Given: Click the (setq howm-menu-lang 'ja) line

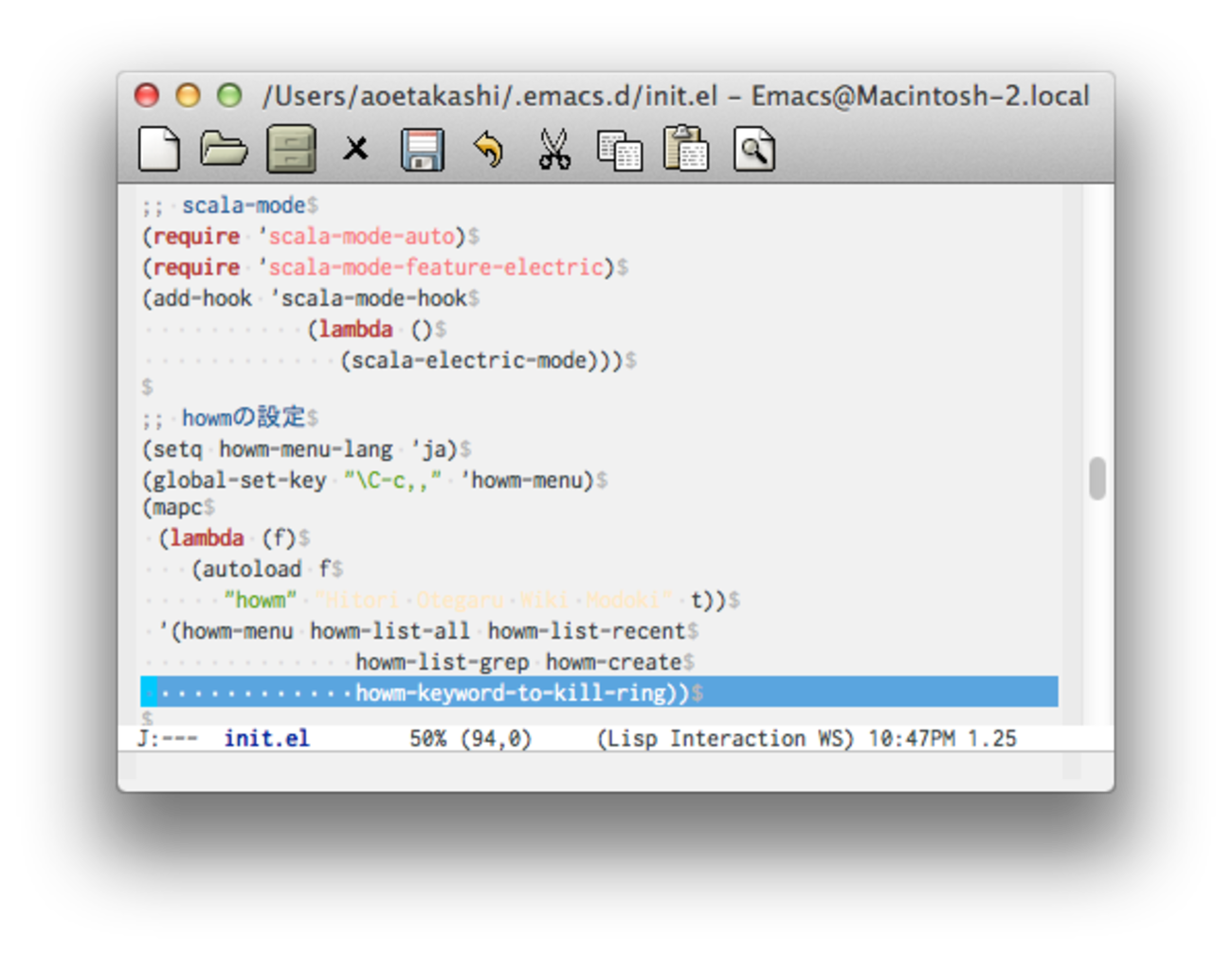Looking at the screenshot, I should [x=306, y=448].
